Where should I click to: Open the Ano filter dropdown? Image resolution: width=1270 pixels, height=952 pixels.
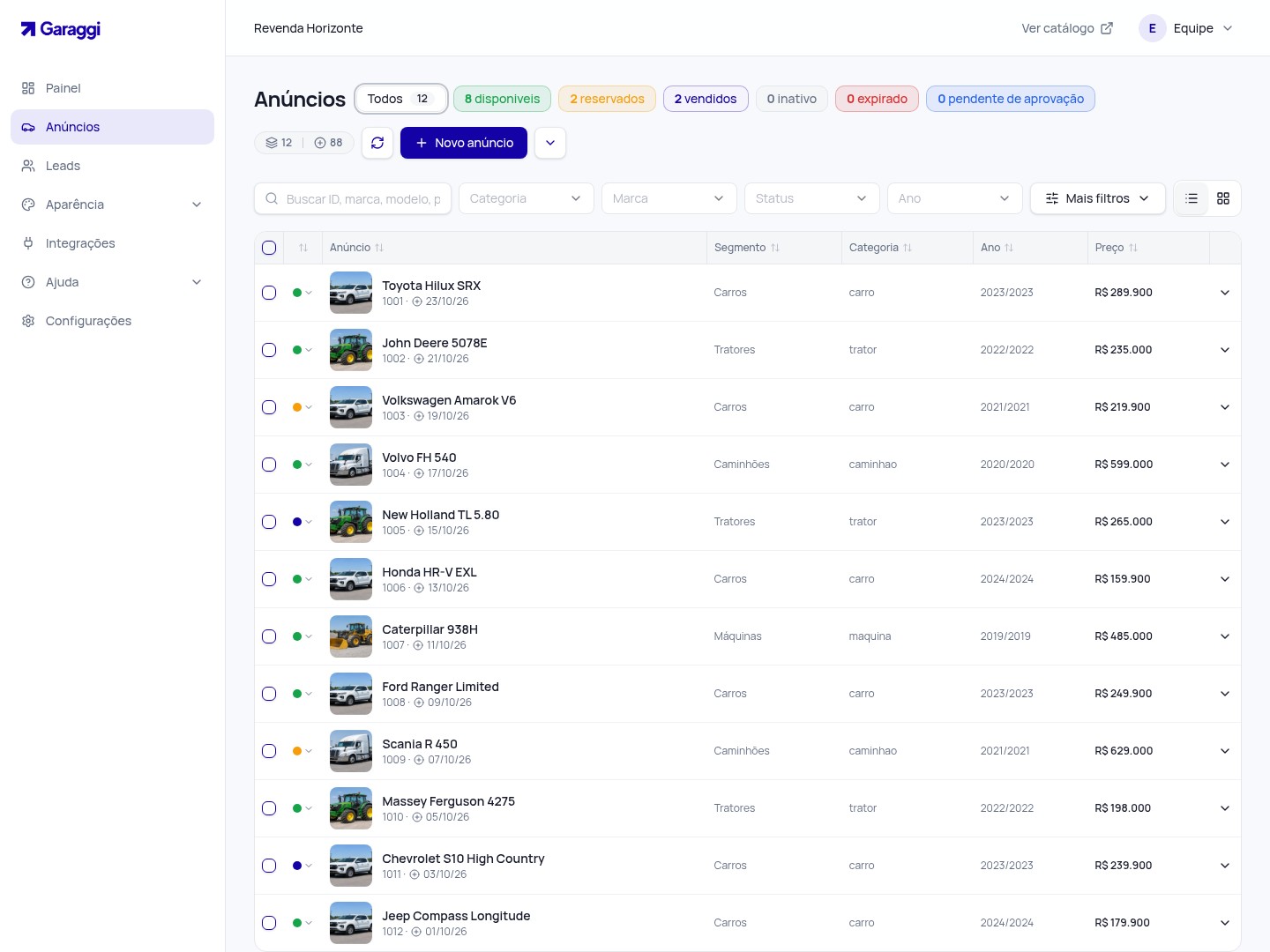point(954,198)
